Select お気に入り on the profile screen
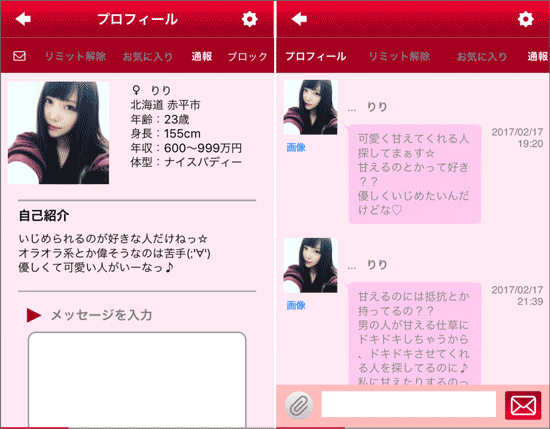Image resolution: width=550 pixels, height=429 pixels. coord(148,56)
